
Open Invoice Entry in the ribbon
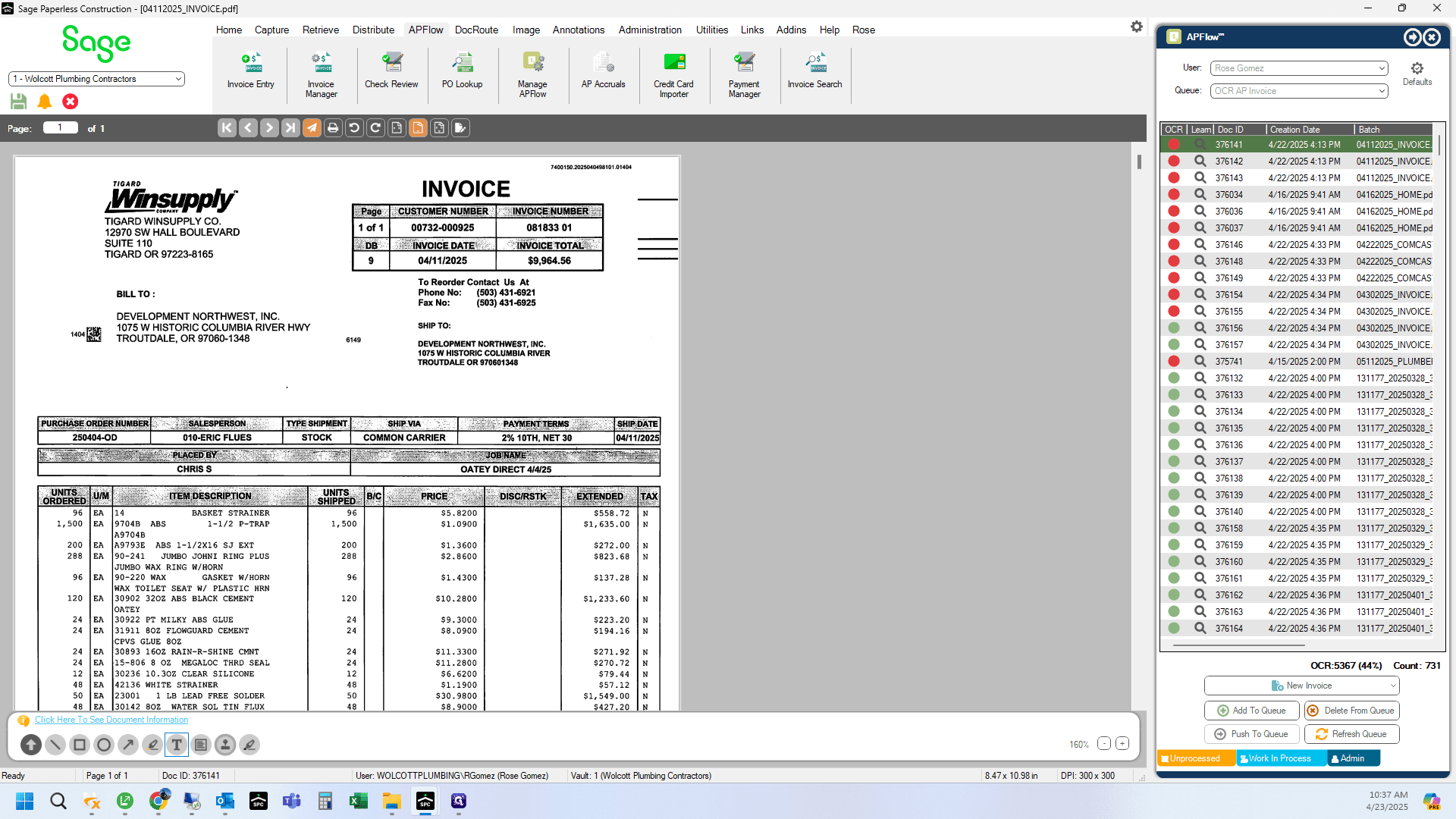tap(250, 72)
